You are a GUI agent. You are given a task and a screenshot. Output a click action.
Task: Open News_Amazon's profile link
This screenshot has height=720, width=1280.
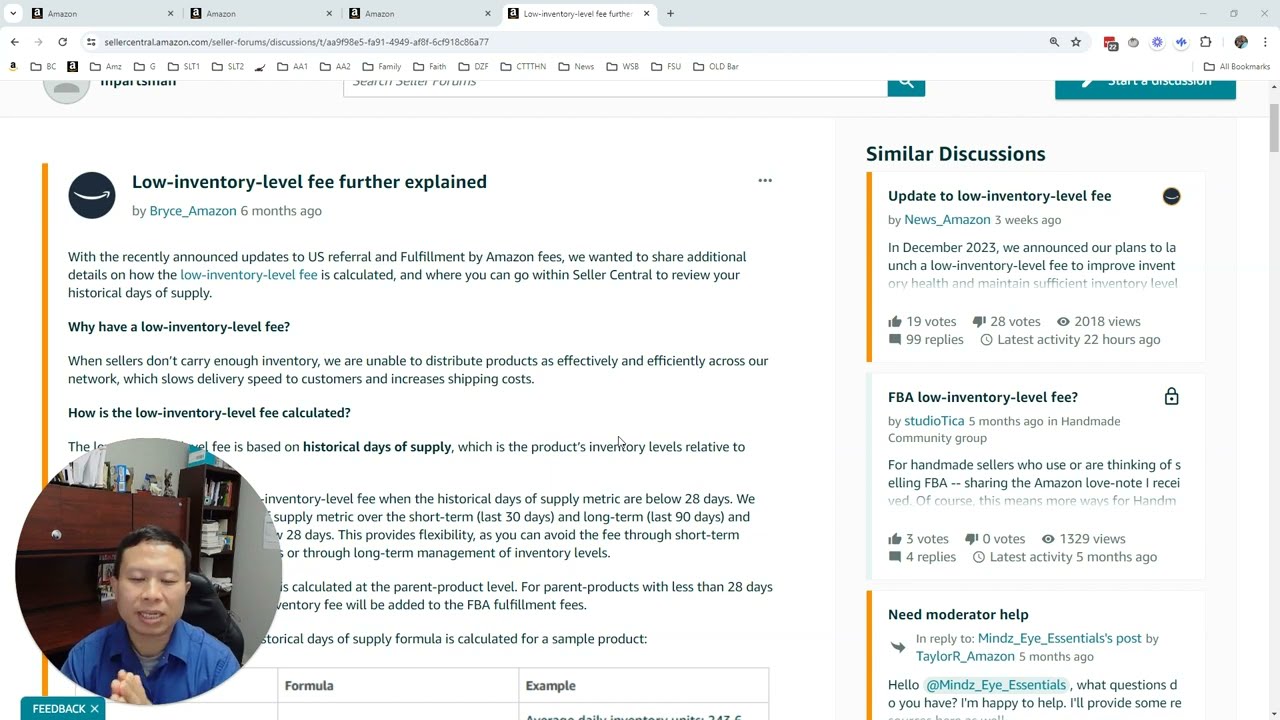click(947, 220)
